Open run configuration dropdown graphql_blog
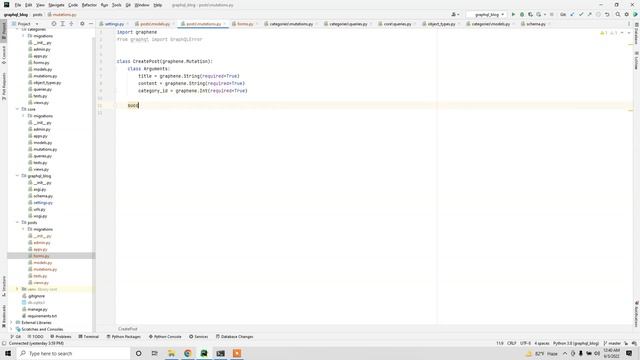 coord(487,14)
